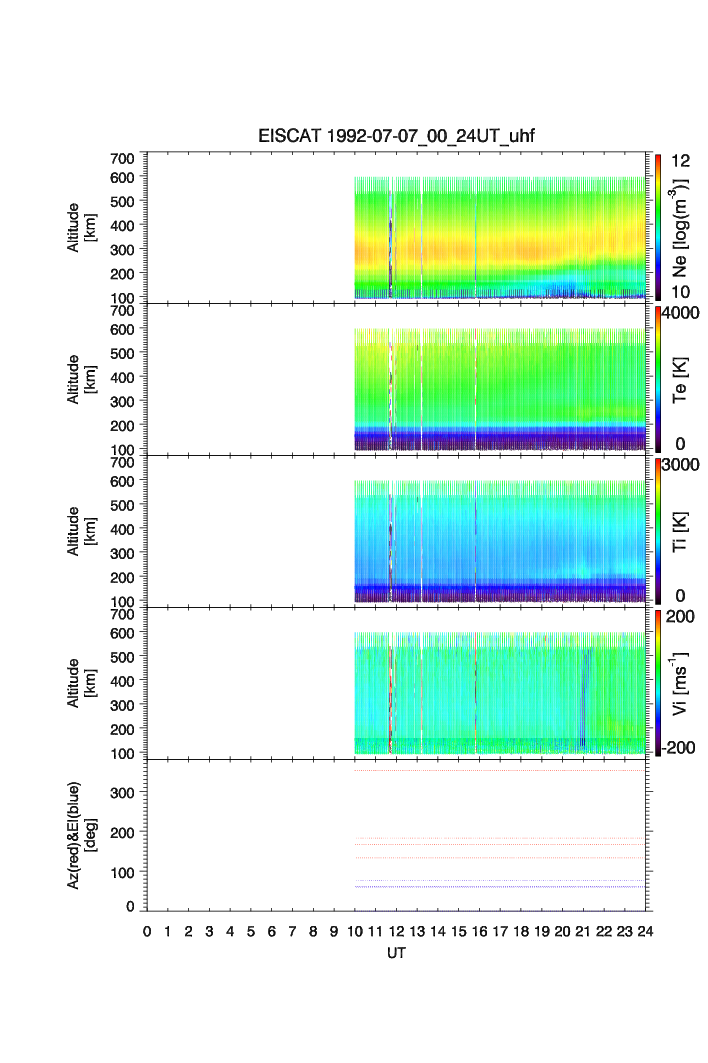Click the Altitude [km] label of Vi panel
Viewport: 708px width, 1063px height.
[x=81, y=683]
